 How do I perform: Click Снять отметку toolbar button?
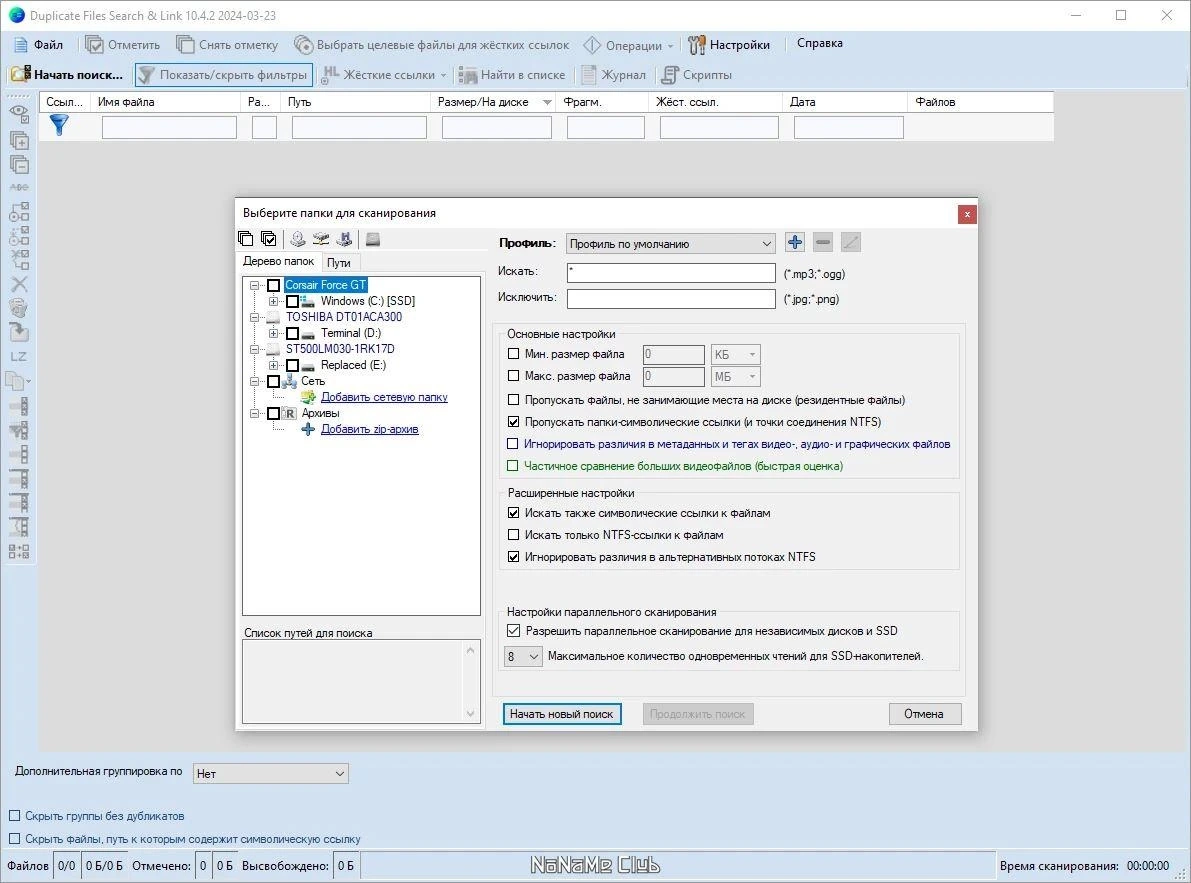click(227, 45)
